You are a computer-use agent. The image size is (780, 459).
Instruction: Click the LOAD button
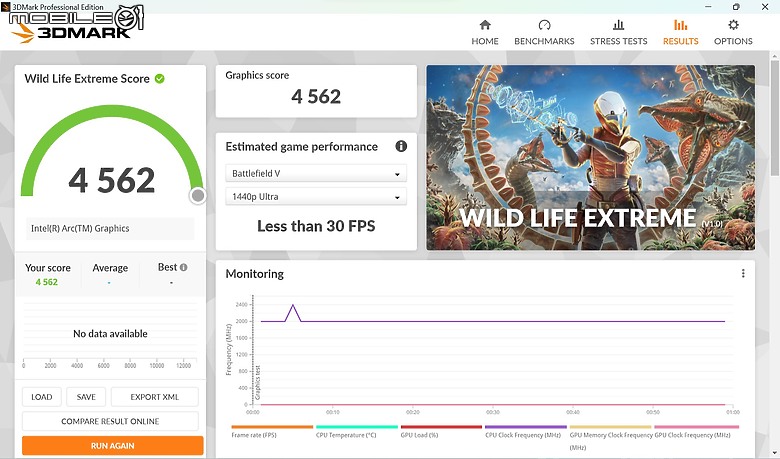(x=42, y=397)
